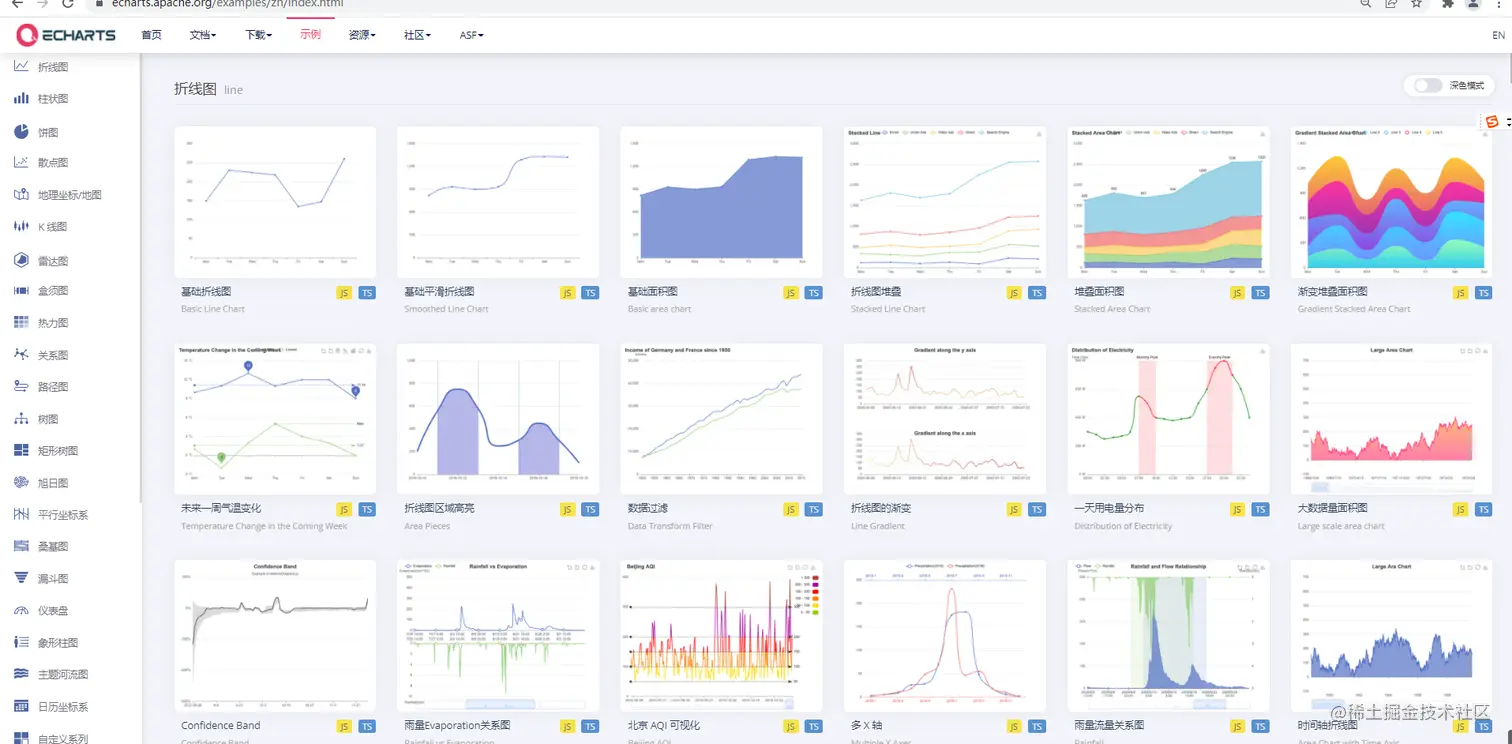Click the 折线图的渐变 example title
Screen dimensions: 1512x744
coord(881,508)
